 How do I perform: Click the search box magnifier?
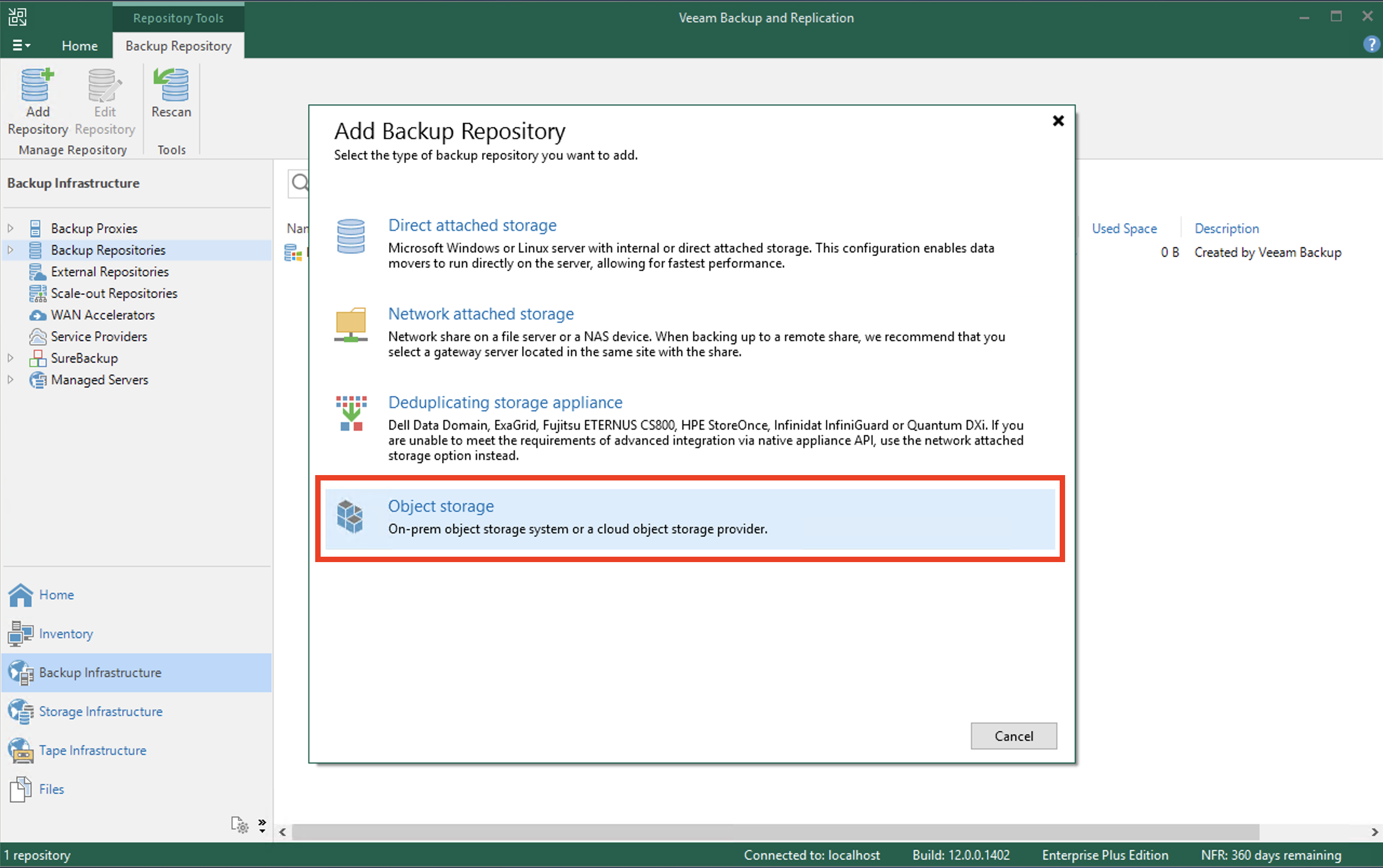(x=300, y=183)
